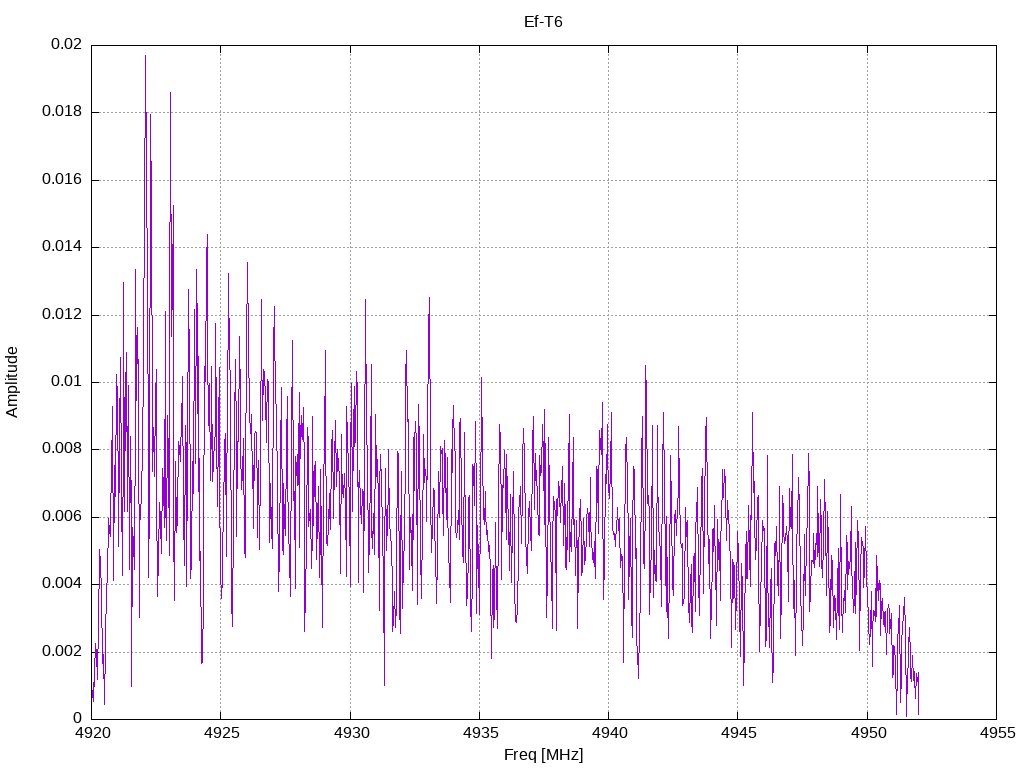Click the y-axis tick value 0.014

coord(62,247)
